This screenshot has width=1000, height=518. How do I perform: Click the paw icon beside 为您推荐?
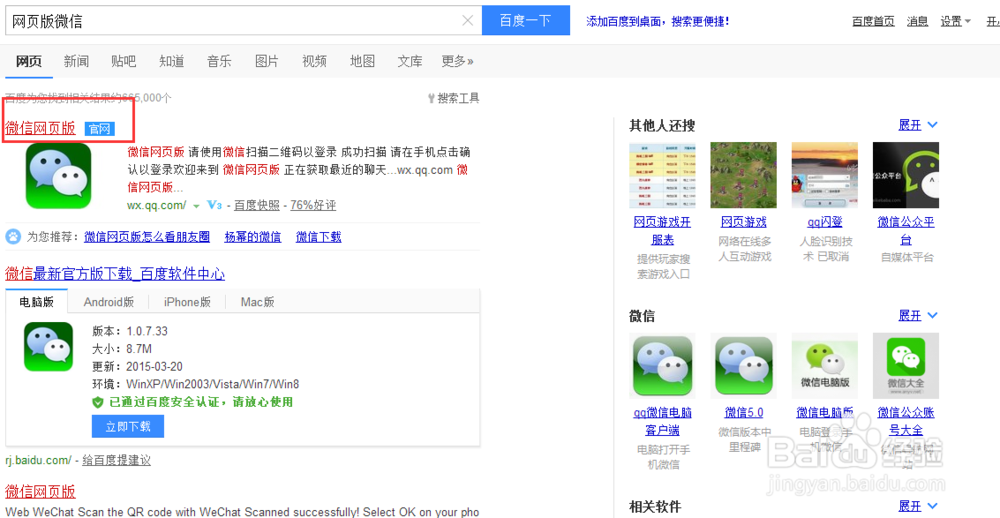pyautogui.click(x=13, y=237)
